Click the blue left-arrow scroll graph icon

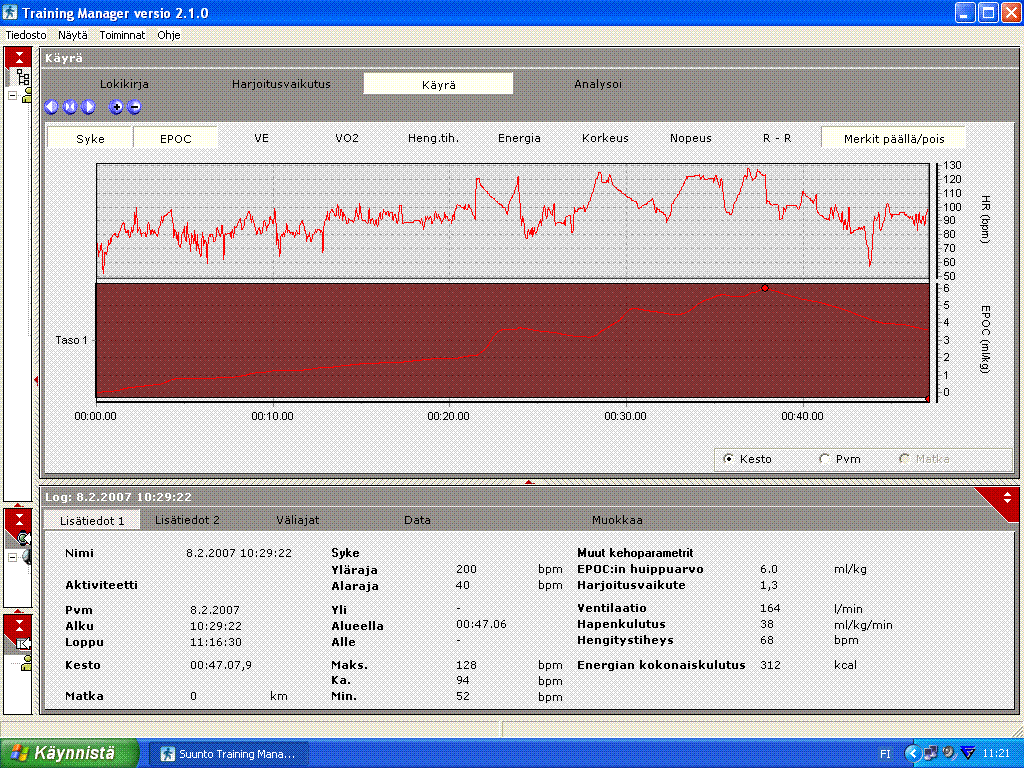coord(51,107)
